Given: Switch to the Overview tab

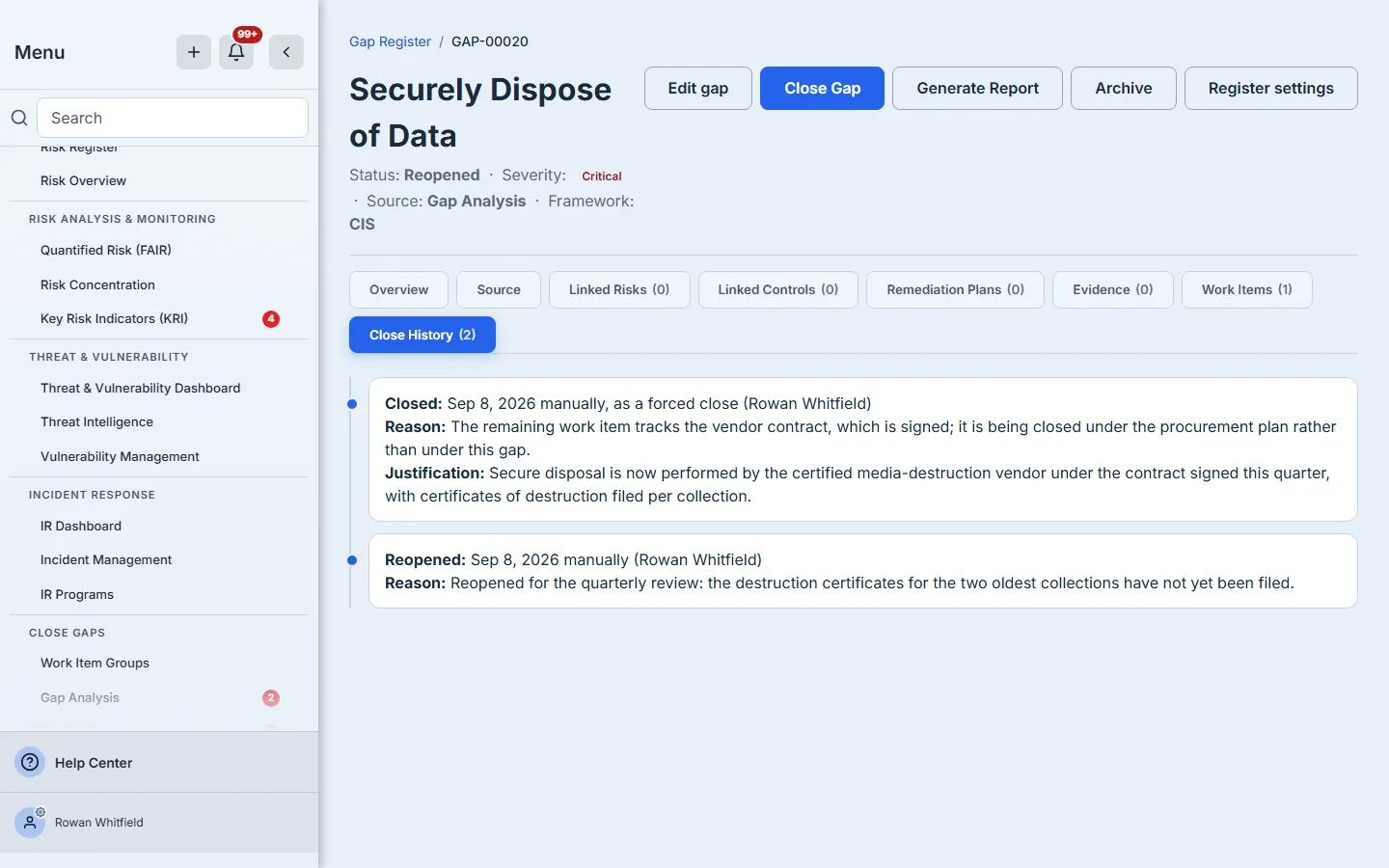Looking at the screenshot, I should point(398,289).
